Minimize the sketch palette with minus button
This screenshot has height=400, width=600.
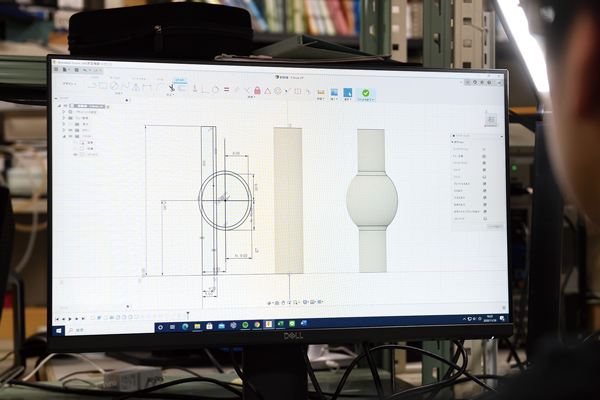coord(502,136)
